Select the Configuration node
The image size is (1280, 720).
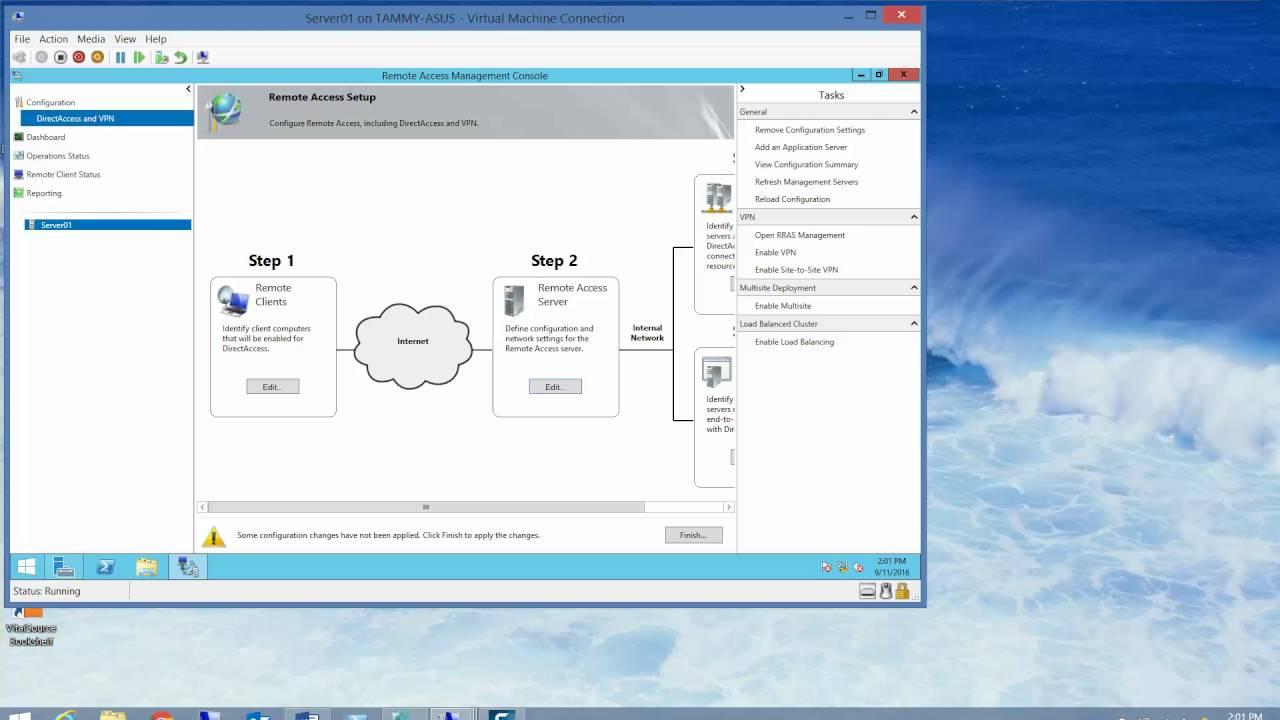click(x=50, y=102)
